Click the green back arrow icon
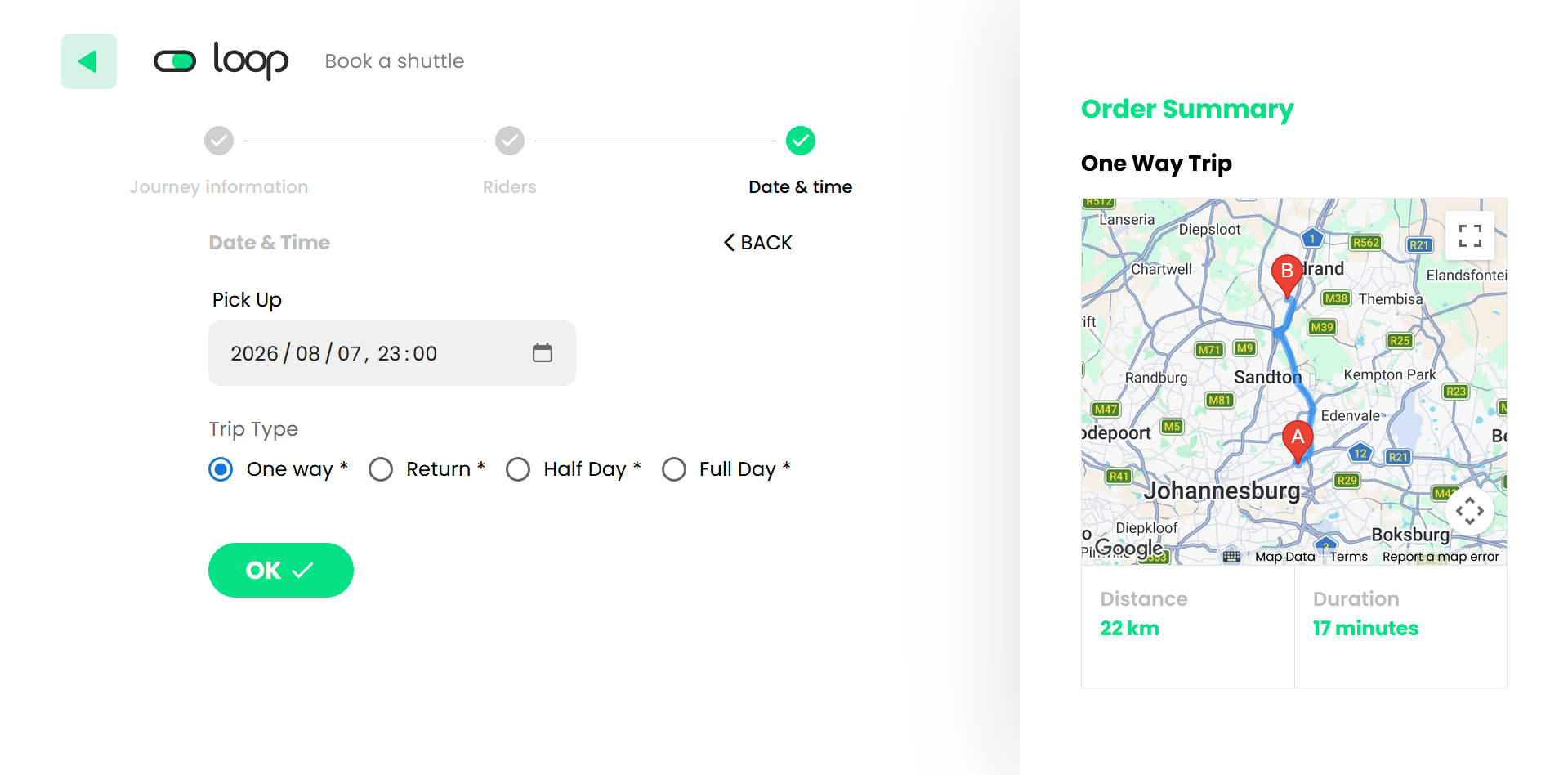 coord(89,61)
